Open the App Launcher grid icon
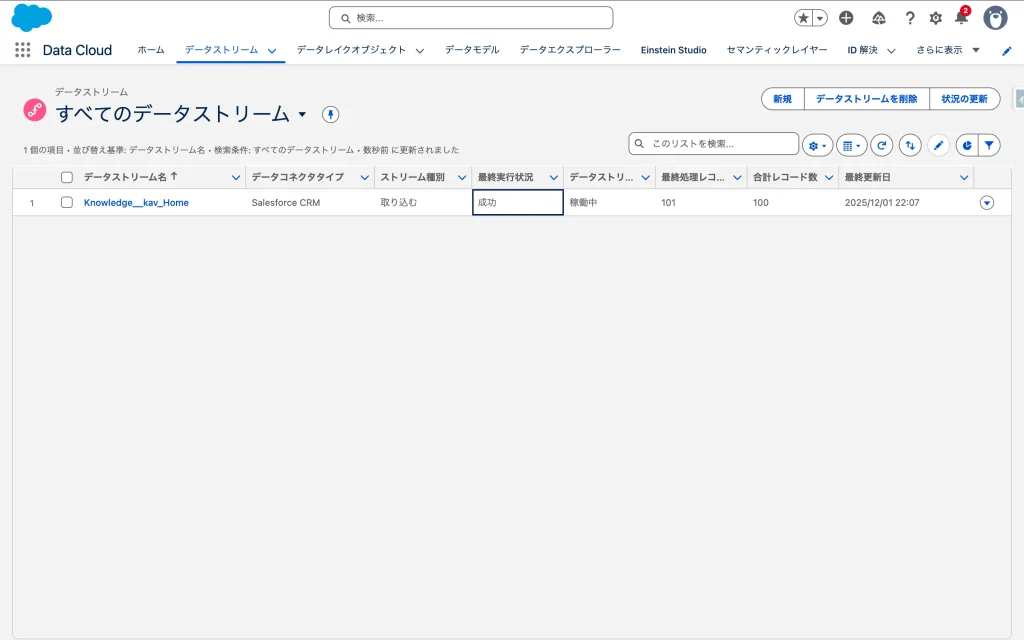Image resolution: width=1024 pixels, height=640 pixels. [22, 50]
